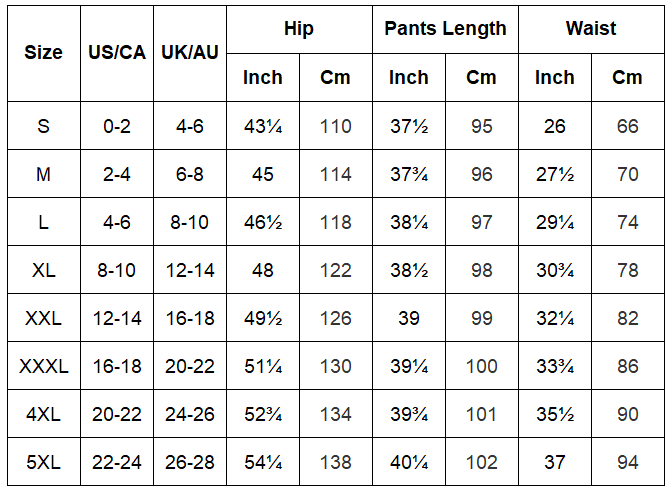Click the Pants Length header cell

click(x=445, y=29)
